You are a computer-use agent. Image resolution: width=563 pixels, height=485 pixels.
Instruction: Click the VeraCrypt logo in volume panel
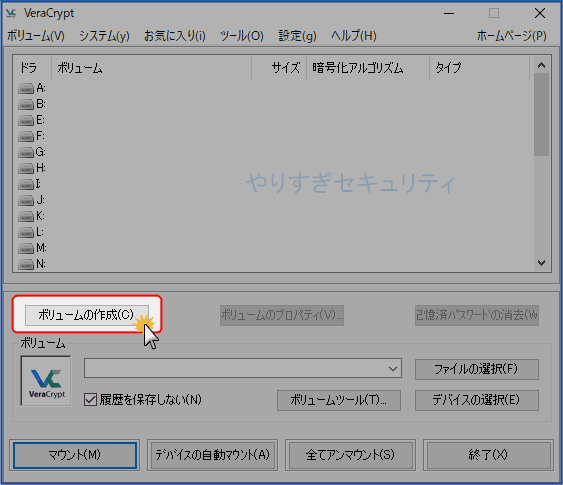(x=46, y=381)
